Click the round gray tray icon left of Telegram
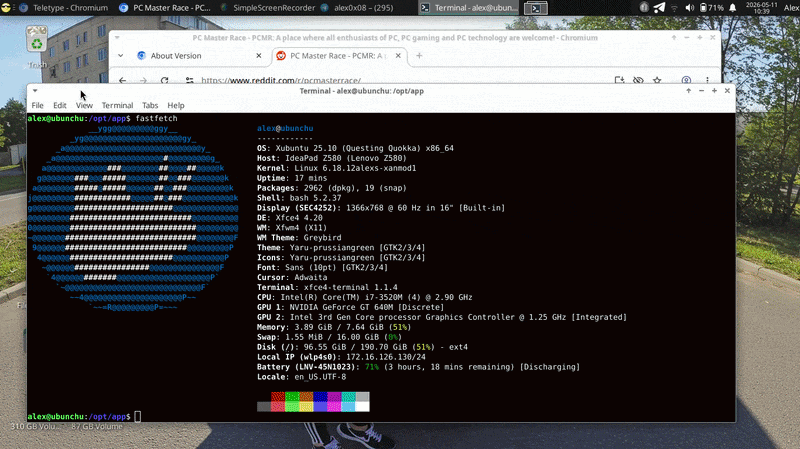The width and height of the screenshot is (800, 449). (644, 8)
